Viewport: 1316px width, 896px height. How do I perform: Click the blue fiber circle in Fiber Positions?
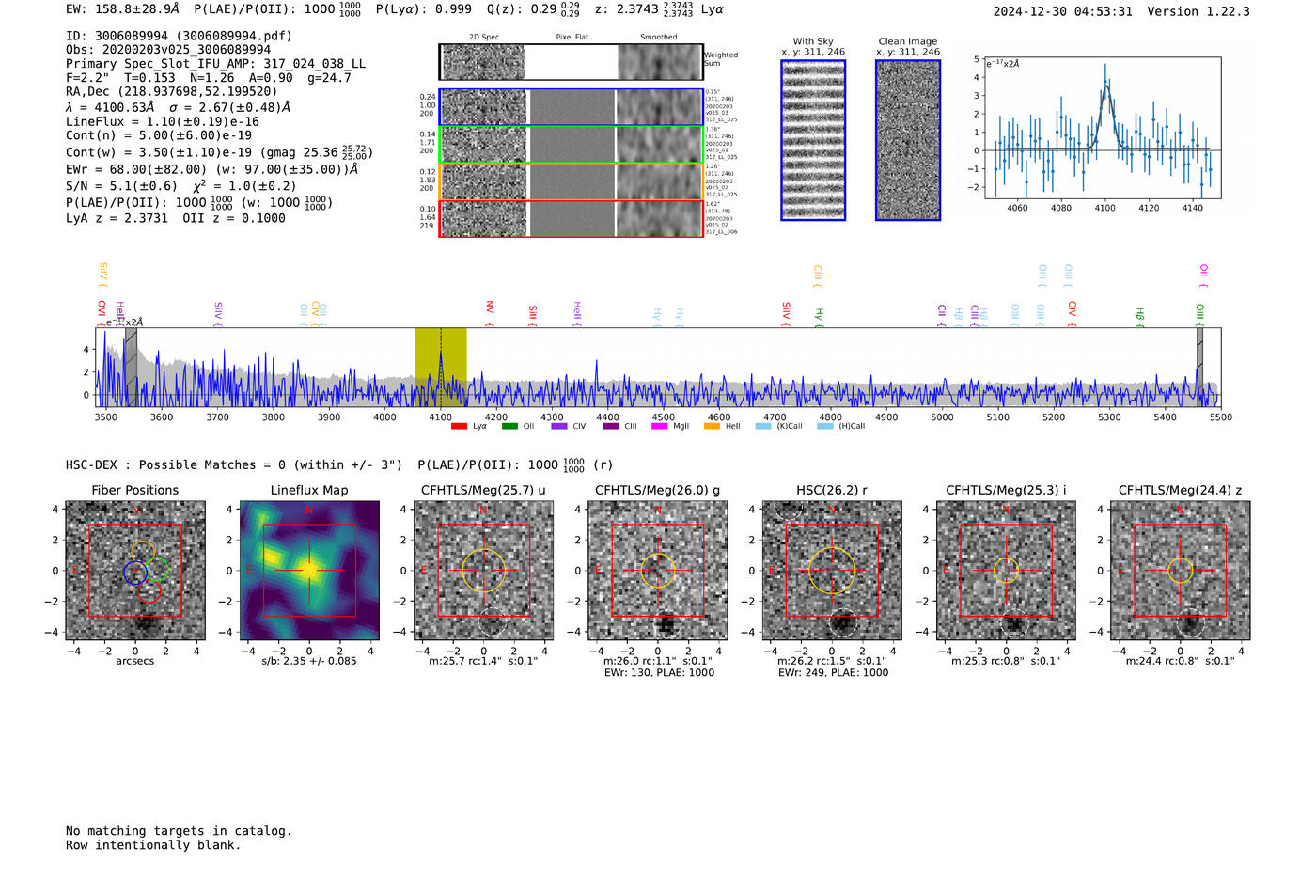[135, 572]
